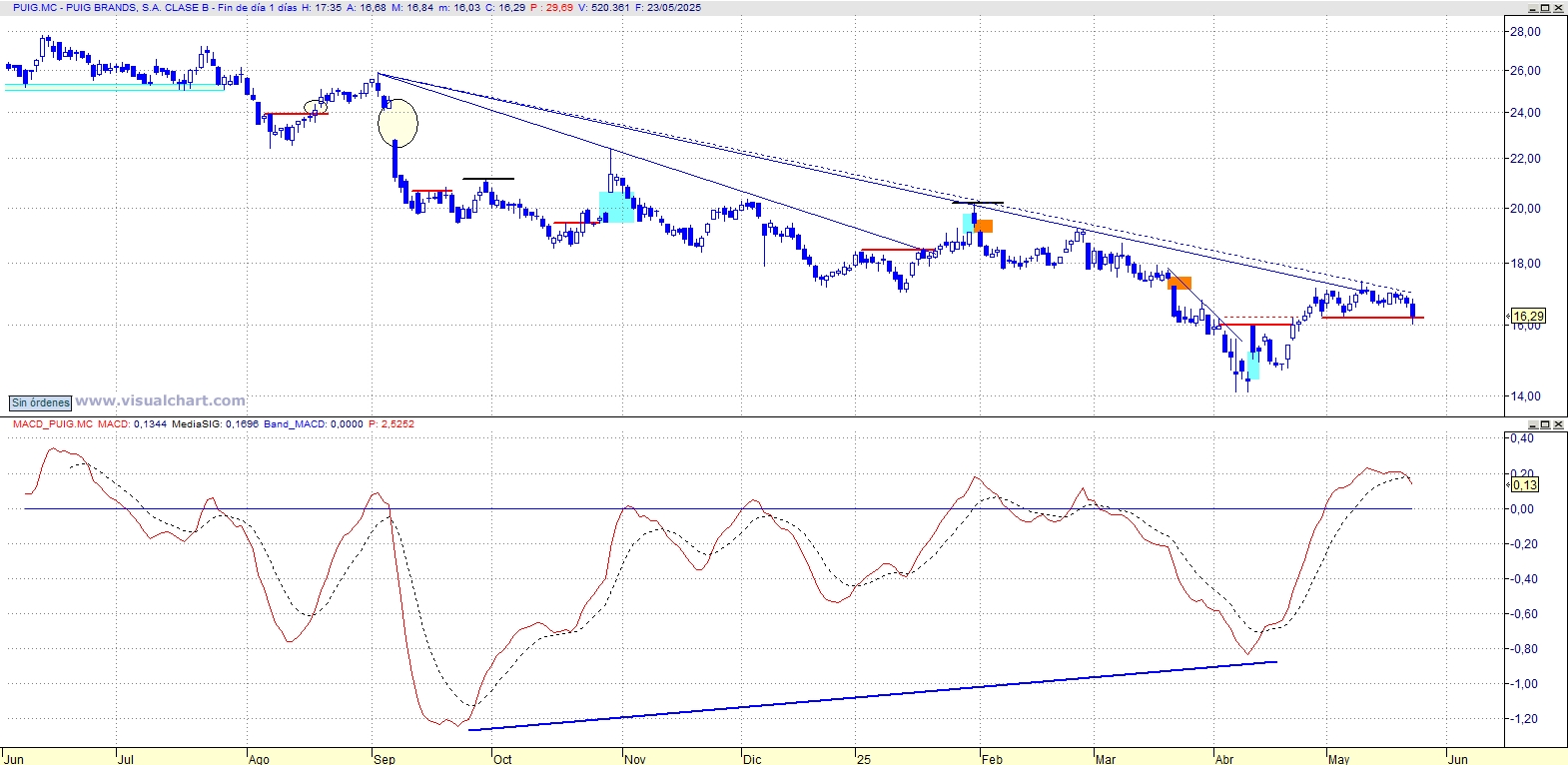The image size is (1568, 765).
Task: Click the -0,20 MACD axis label
Action: coord(1522,544)
